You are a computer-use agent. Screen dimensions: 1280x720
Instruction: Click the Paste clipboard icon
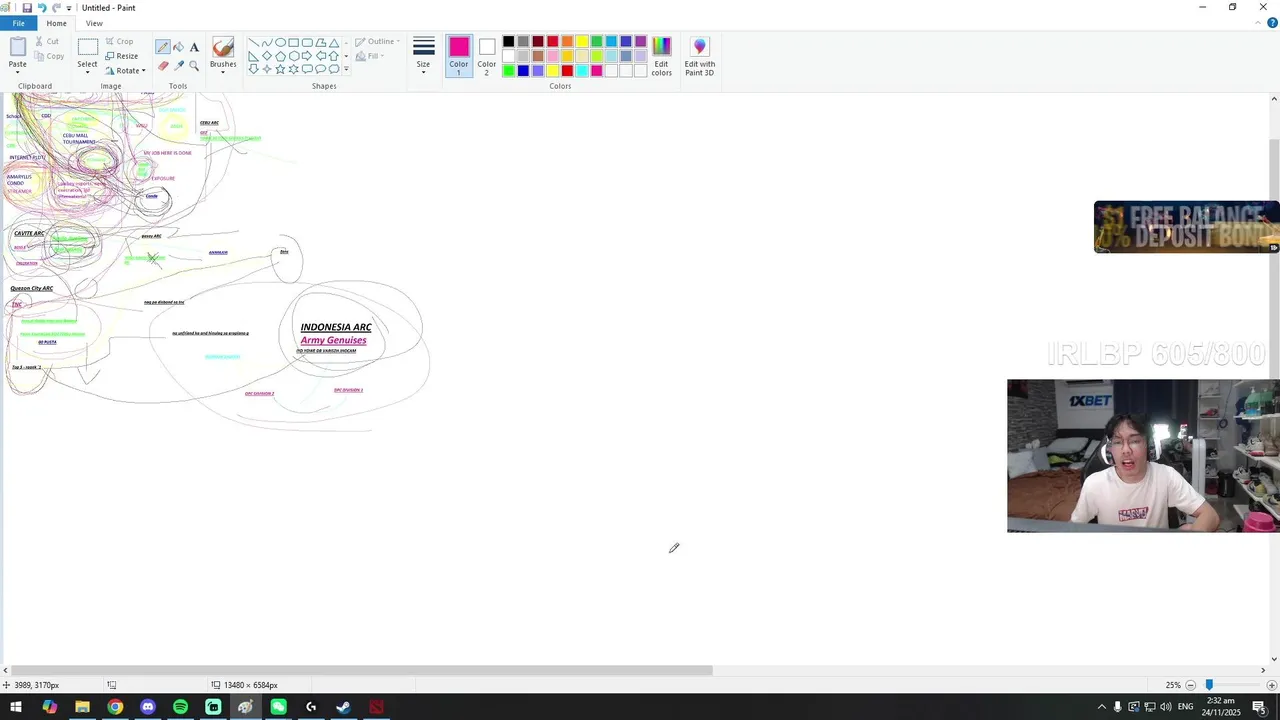(x=18, y=47)
